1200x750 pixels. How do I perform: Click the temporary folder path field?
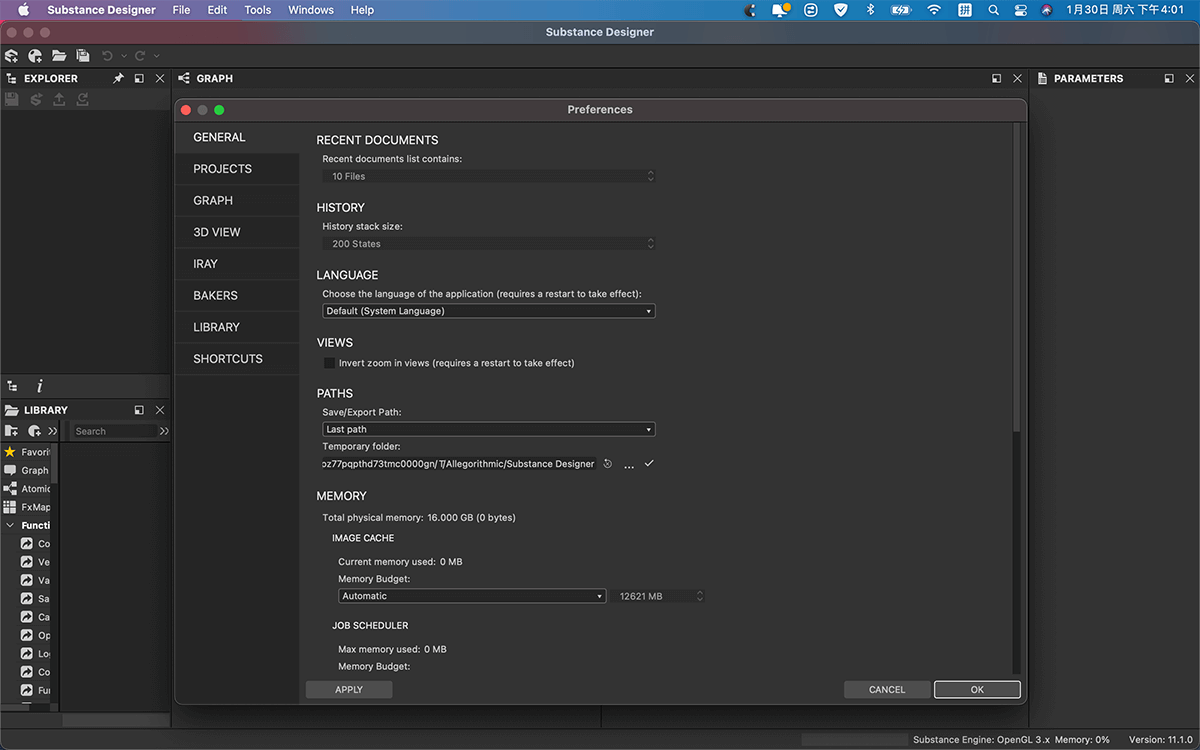point(459,464)
